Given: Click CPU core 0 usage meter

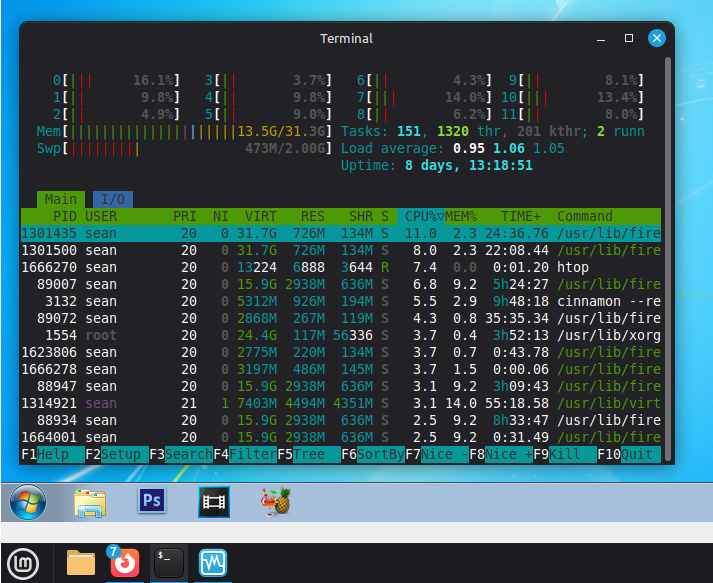Looking at the screenshot, I should [x=116, y=80].
